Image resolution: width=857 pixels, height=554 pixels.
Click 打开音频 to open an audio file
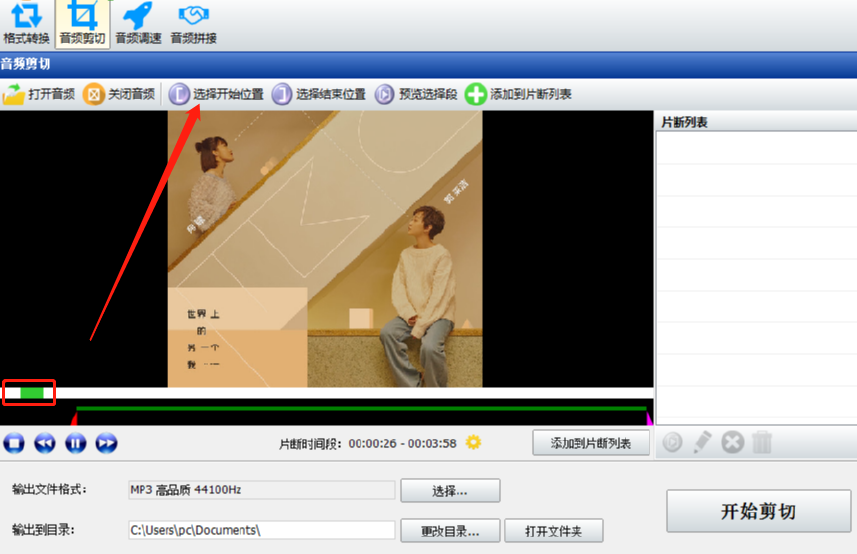pos(39,94)
